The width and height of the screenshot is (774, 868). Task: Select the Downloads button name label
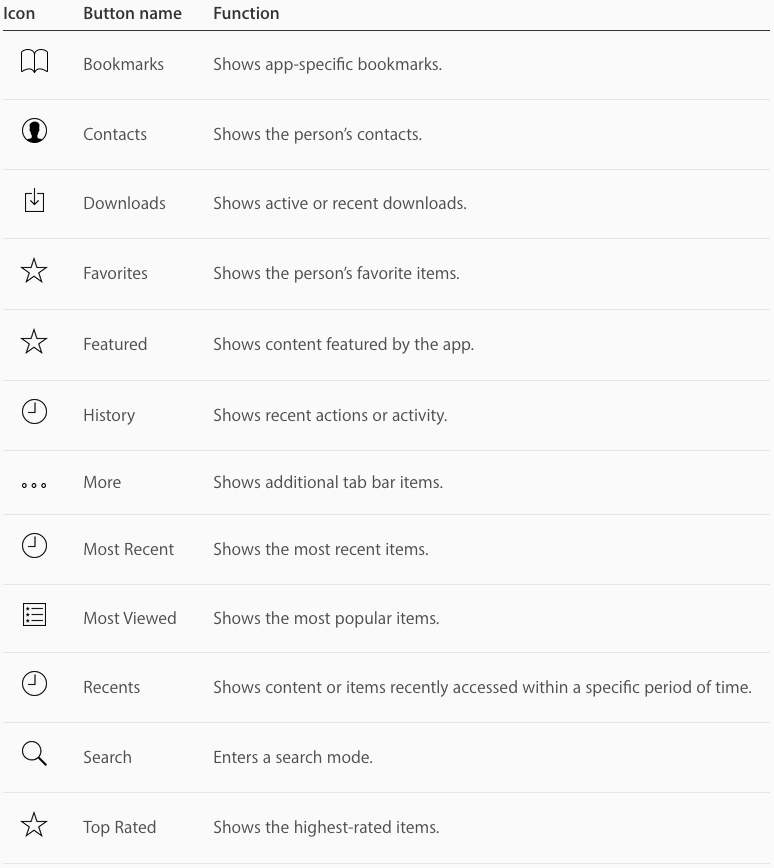125,203
